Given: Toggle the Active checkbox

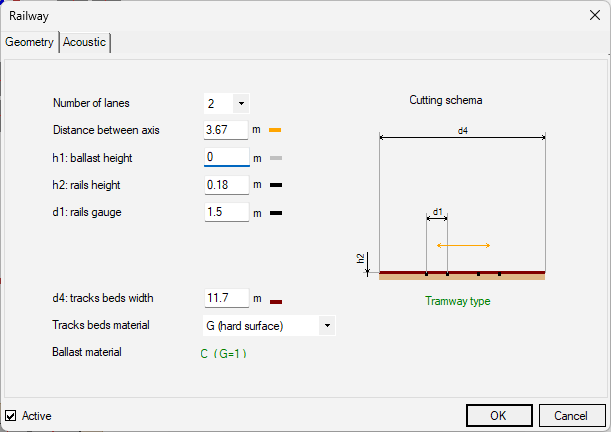Looking at the screenshot, I should 11,416.
